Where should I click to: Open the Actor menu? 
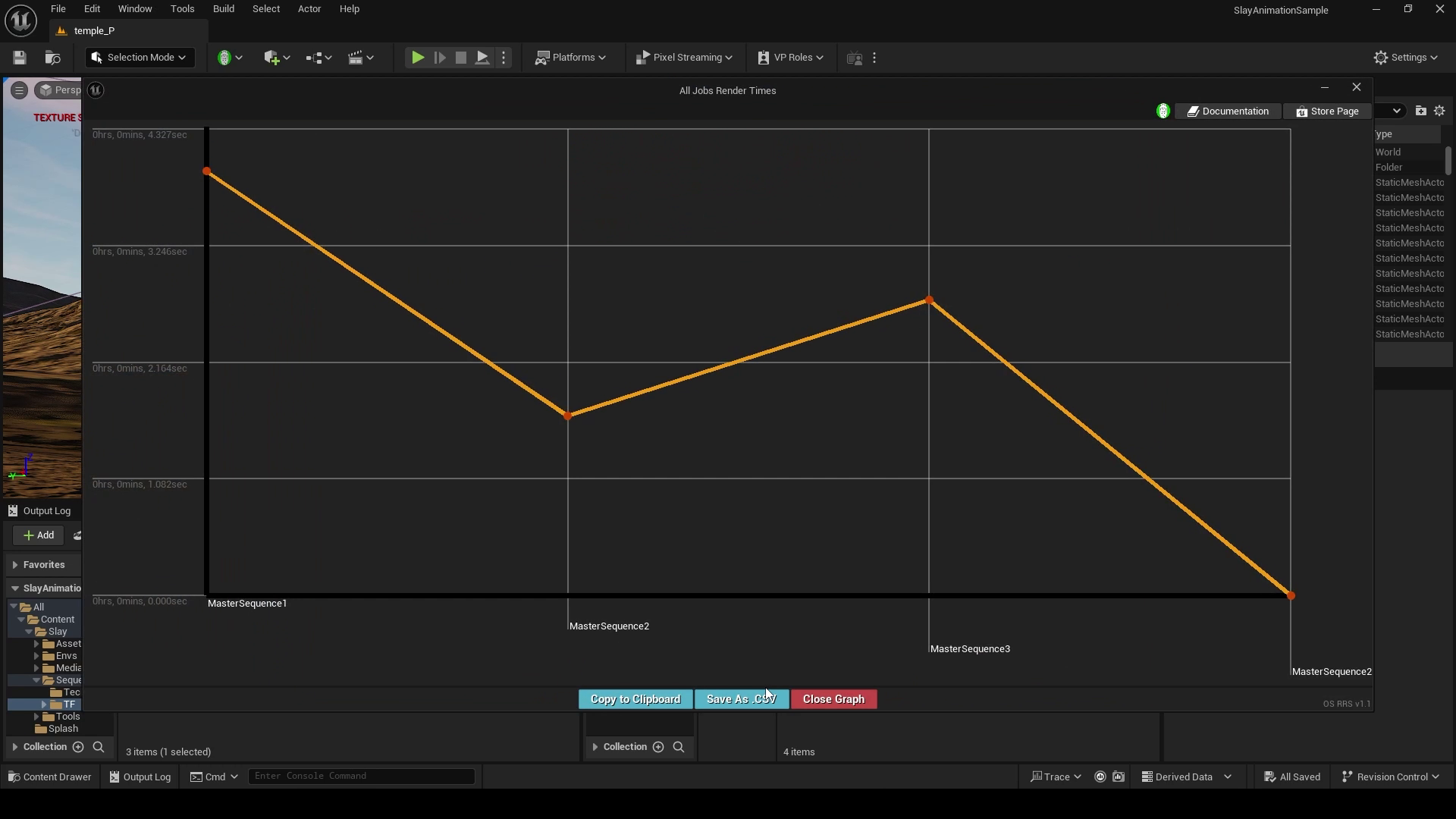[309, 9]
